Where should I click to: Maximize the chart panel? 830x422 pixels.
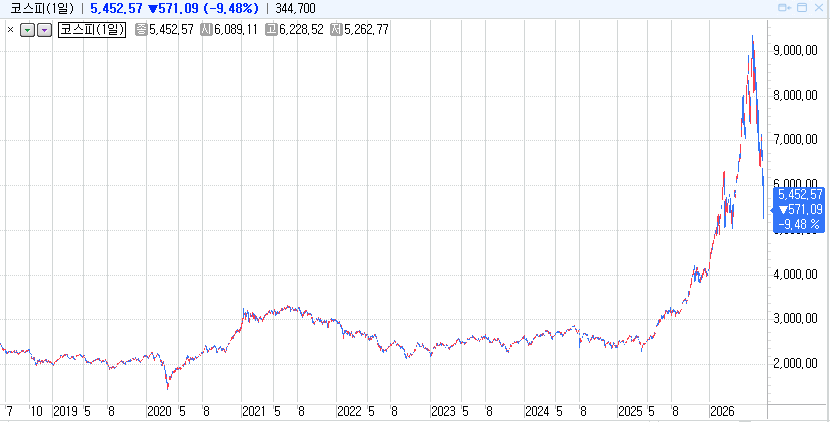coord(802,8)
